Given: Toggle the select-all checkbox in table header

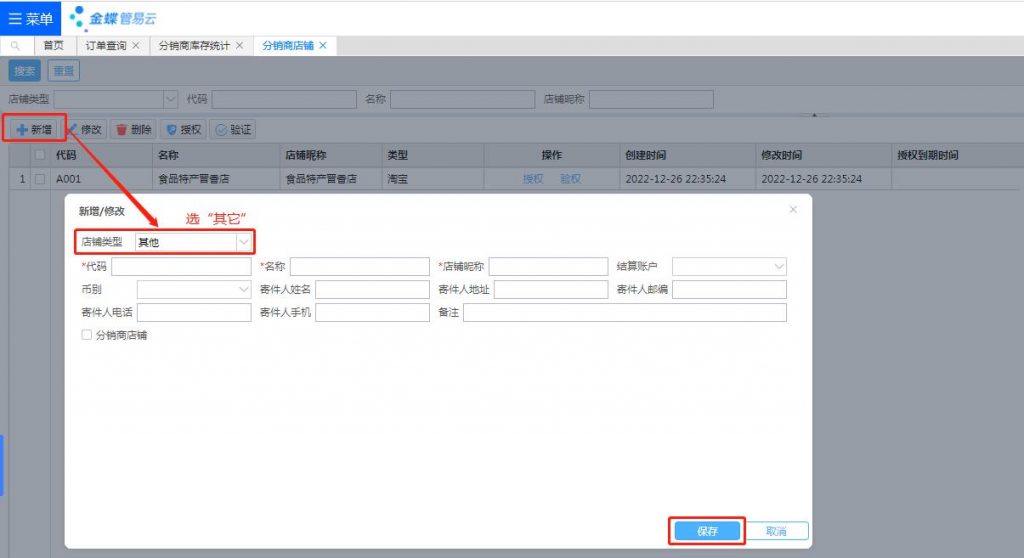Looking at the screenshot, I should (40, 155).
